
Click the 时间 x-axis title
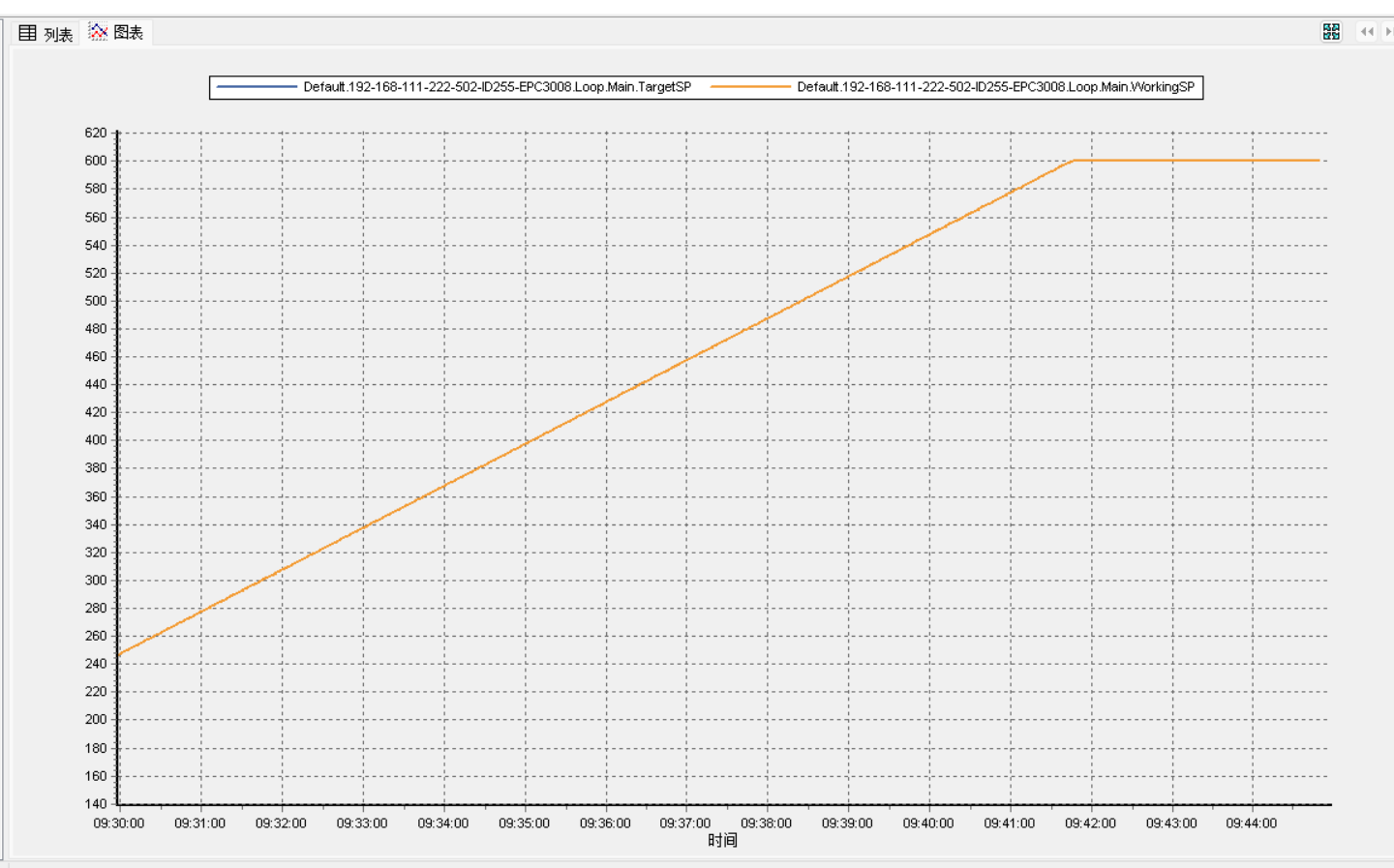click(x=722, y=840)
